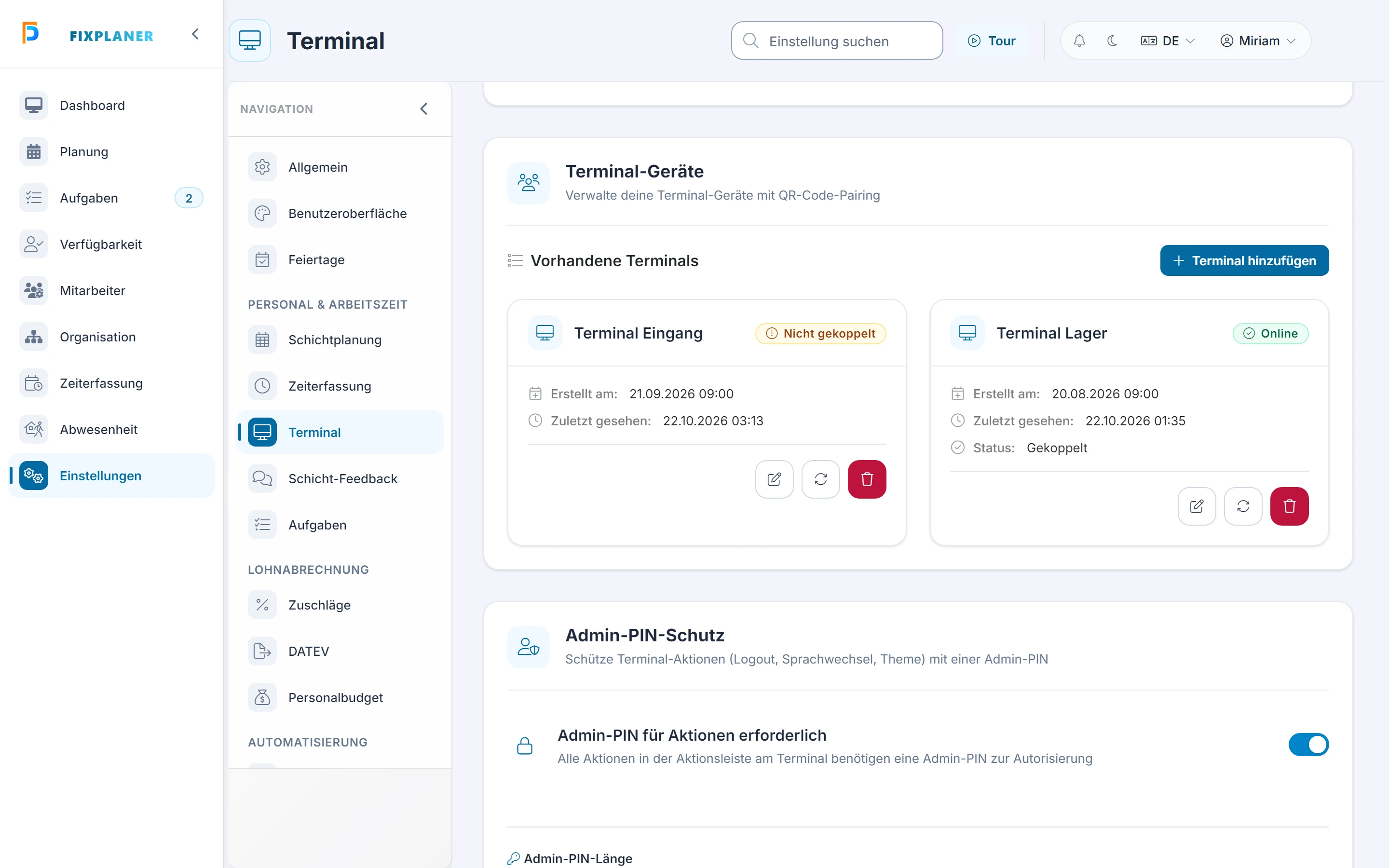Toggle Admin-PIN für Aktionen erforderlich switch
This screenshot has width=1389, height=868.
pyautogui.click(x=1308, y=745)
